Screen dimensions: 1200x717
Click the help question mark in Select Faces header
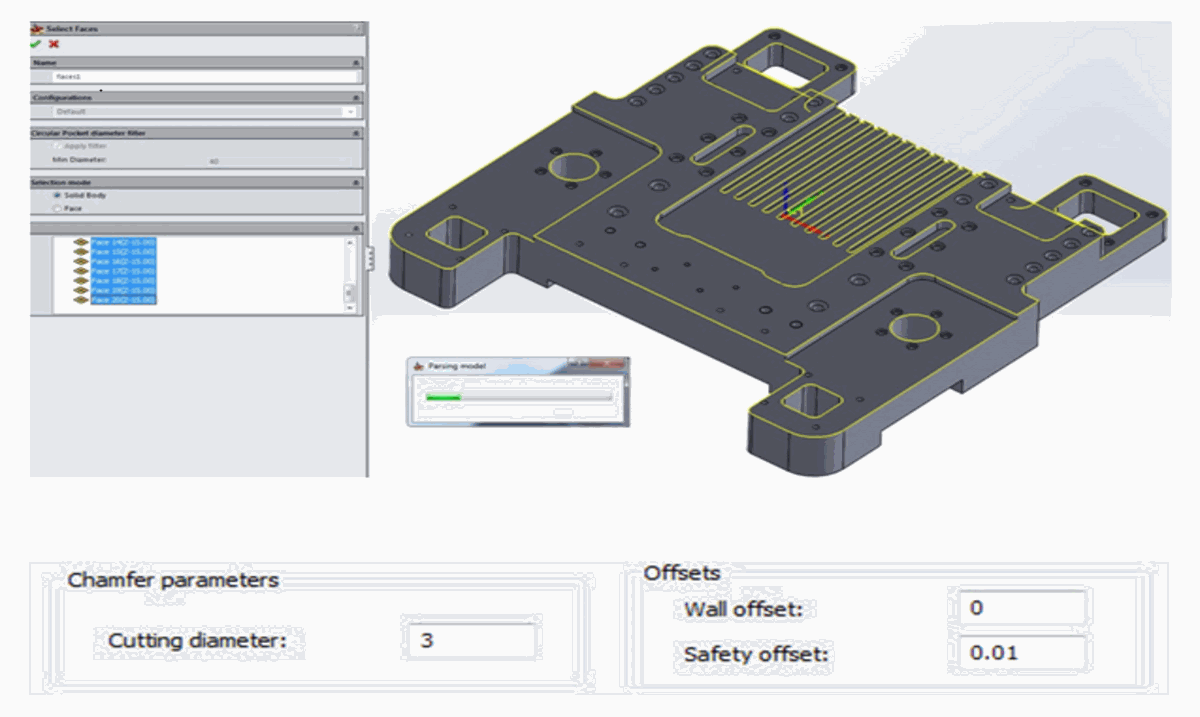pos(357,29)
